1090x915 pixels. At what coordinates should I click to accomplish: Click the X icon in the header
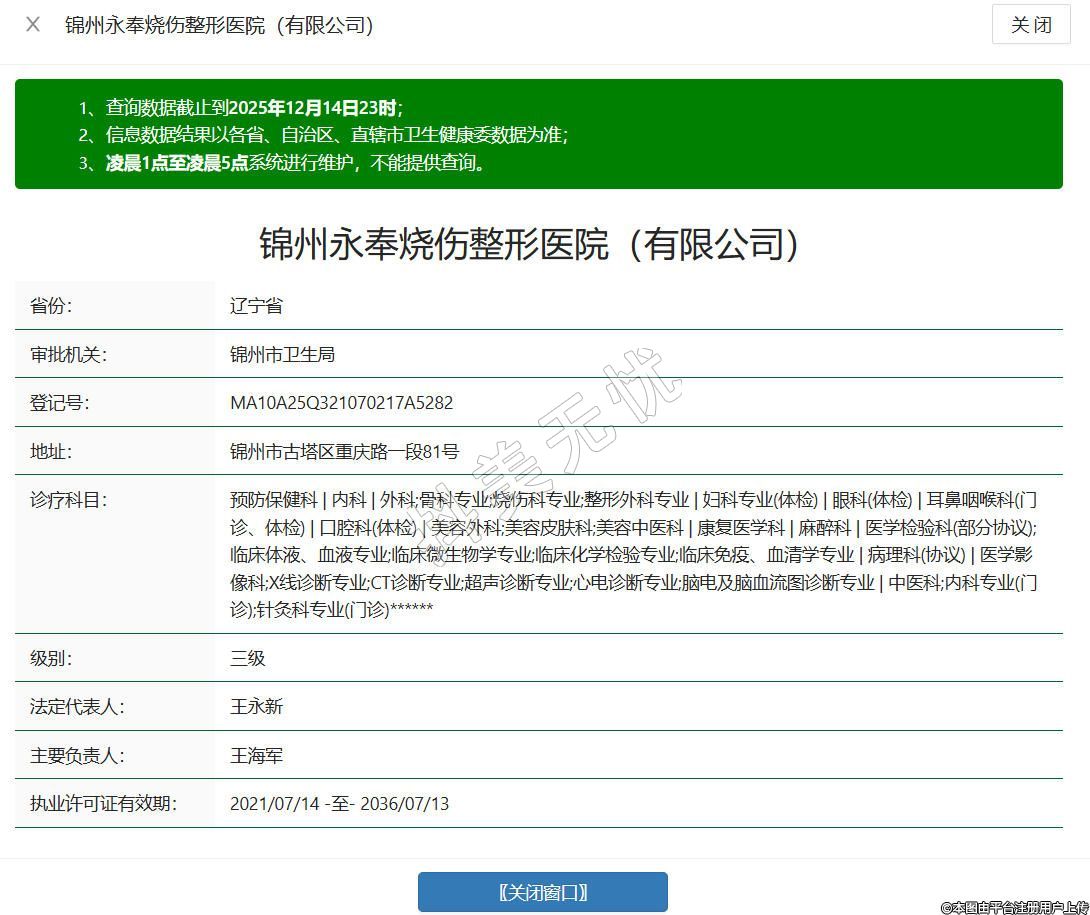coord(33,25)
